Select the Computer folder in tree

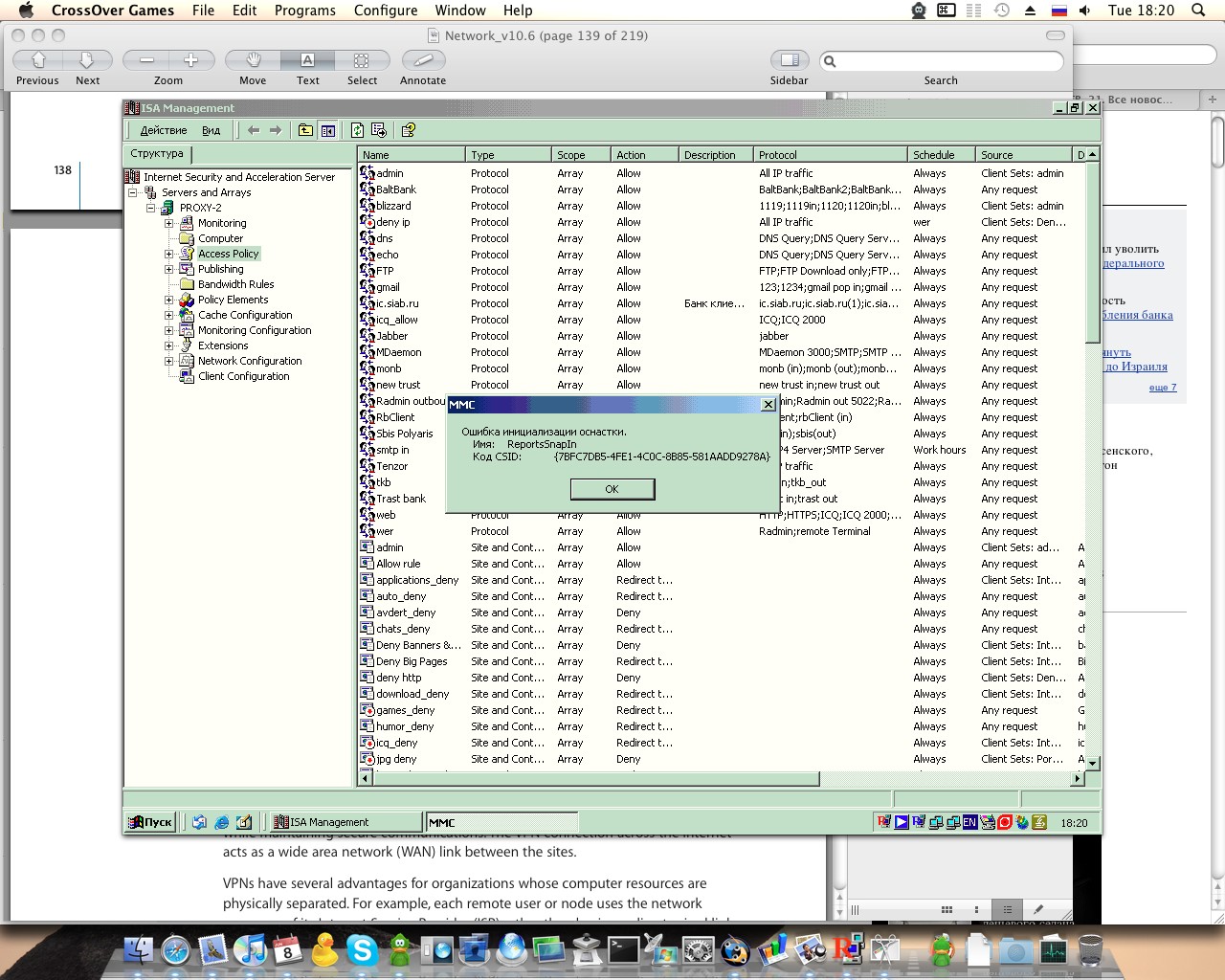(x=220, y=238)
